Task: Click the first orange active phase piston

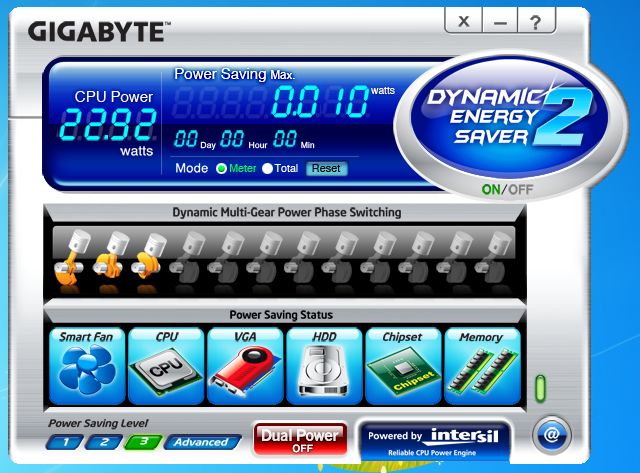Action: [x=72, y=257]
